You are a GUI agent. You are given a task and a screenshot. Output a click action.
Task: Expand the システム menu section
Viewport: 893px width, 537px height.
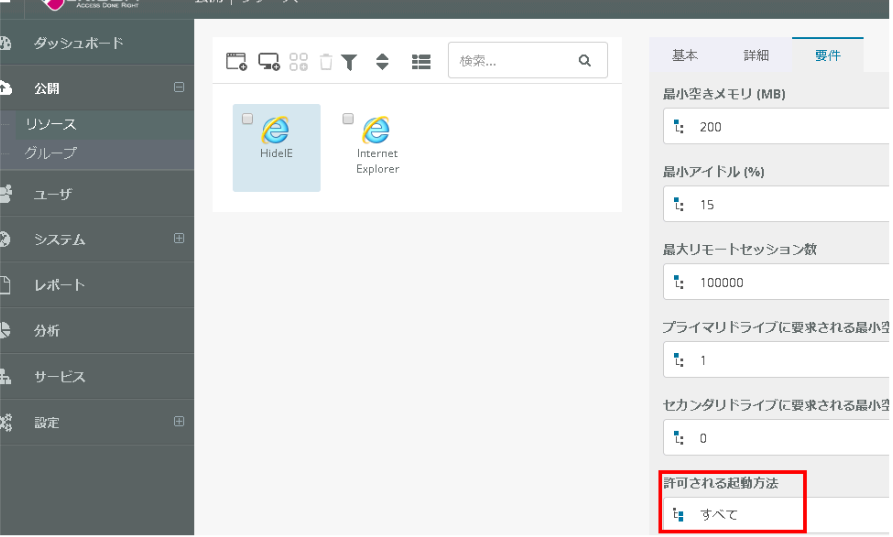(x=179, y=239)
